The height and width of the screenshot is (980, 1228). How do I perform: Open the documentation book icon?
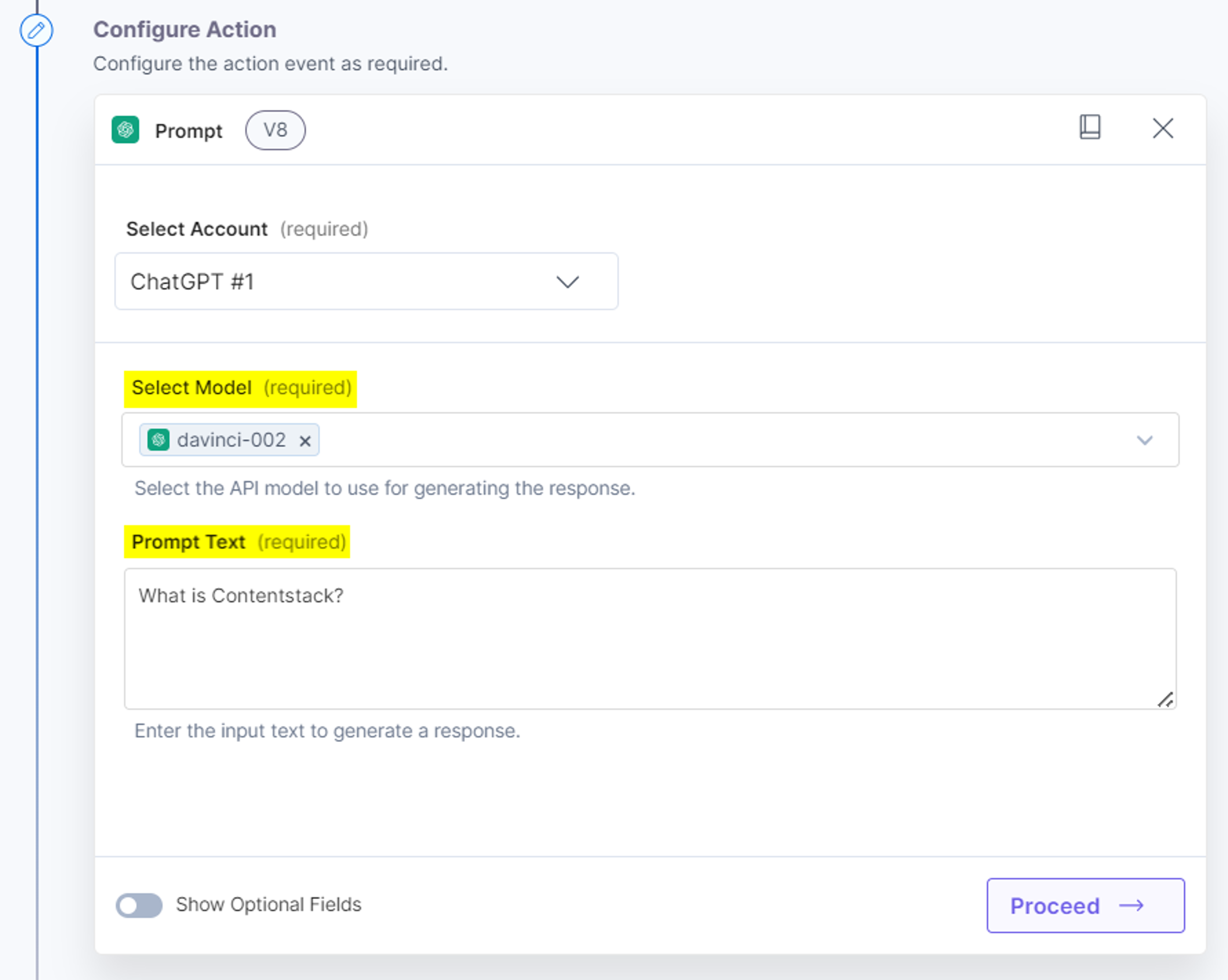point(1090,127)
